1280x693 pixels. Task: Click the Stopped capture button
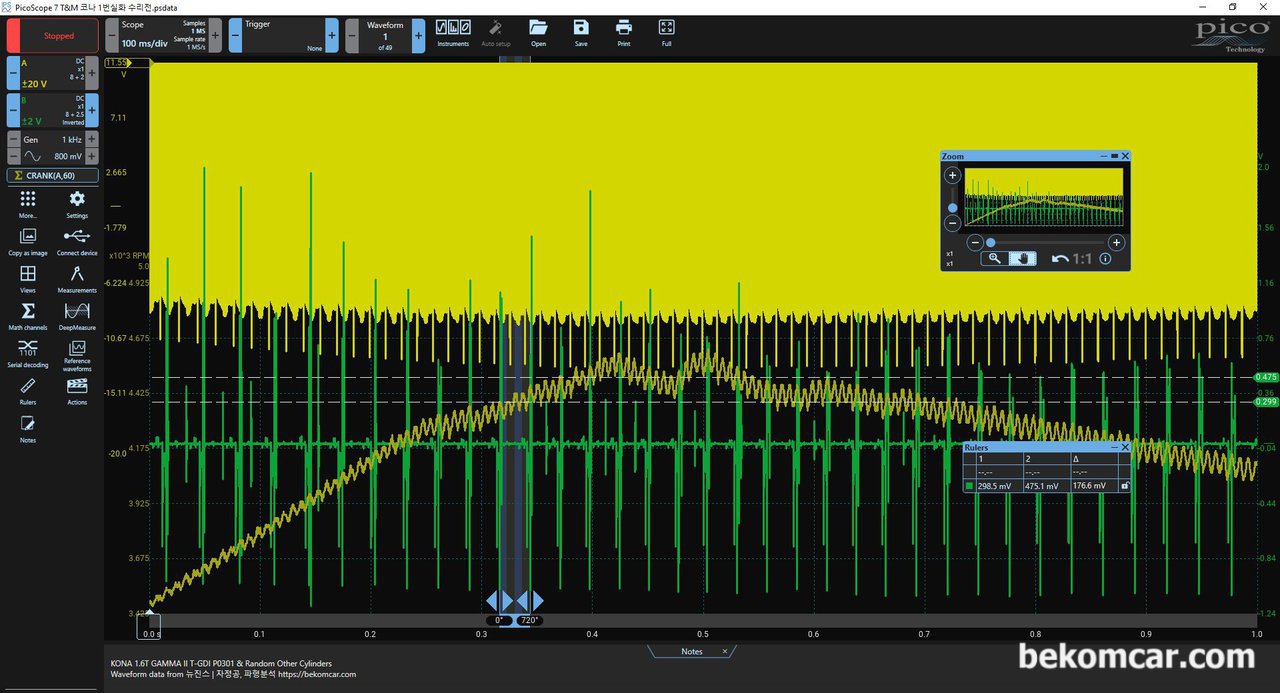[x=53, y=36]
